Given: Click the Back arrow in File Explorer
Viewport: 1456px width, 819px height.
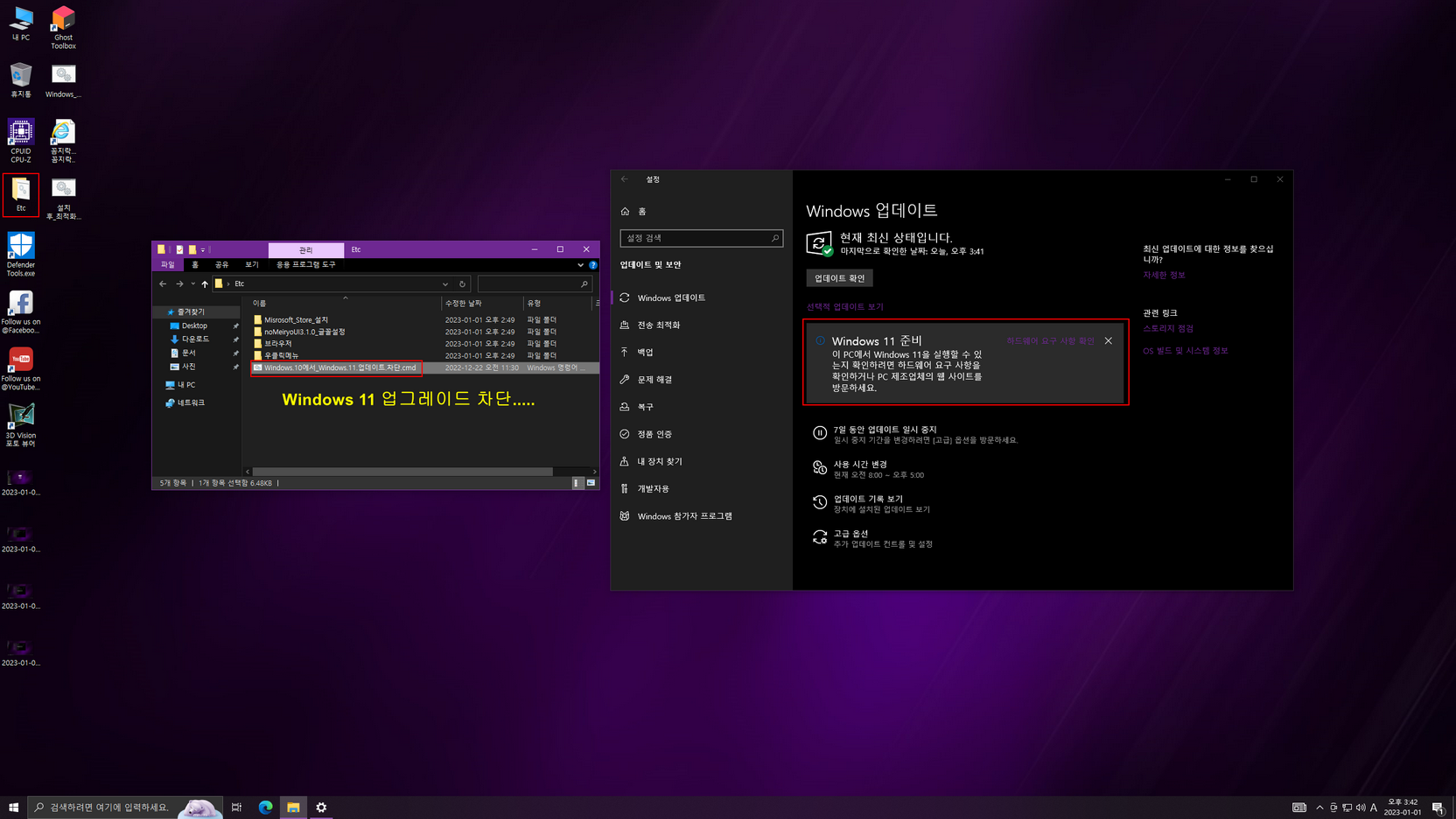Looking at the screenshot, I should 163,284.
